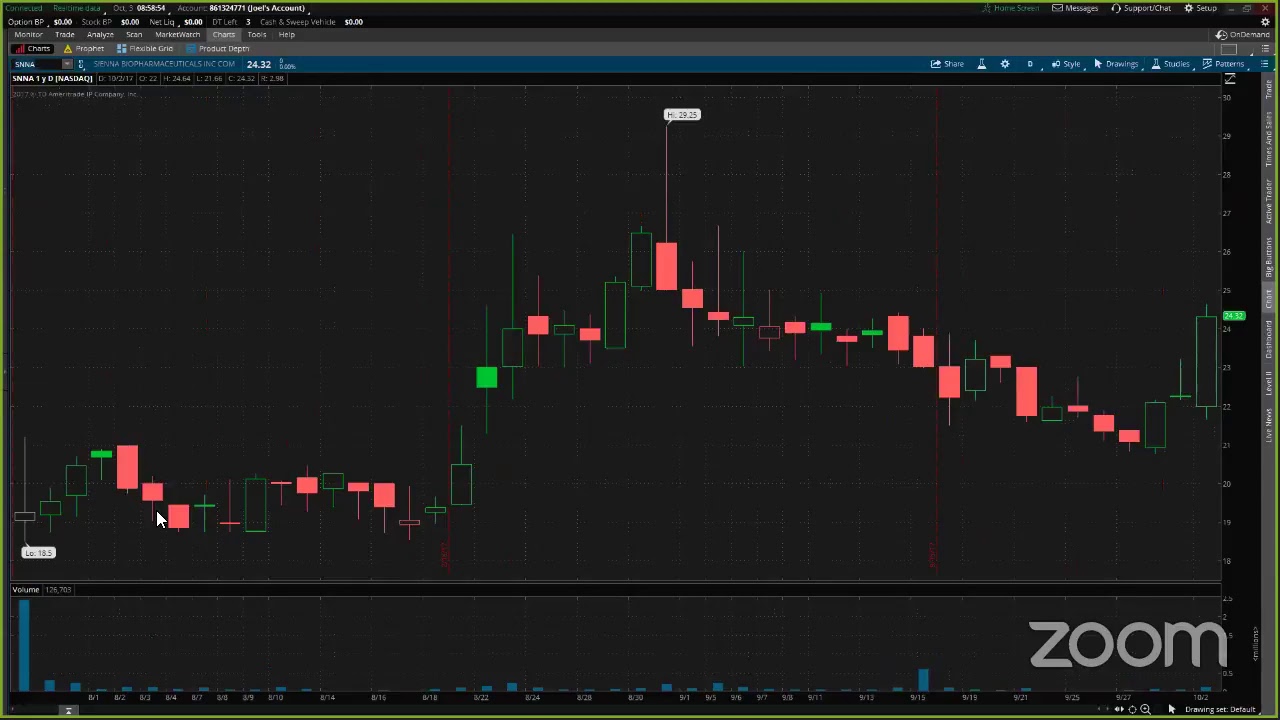1280x720 pixels.
Task: Click the symbol link chain icon
Action: click(81, 64)
